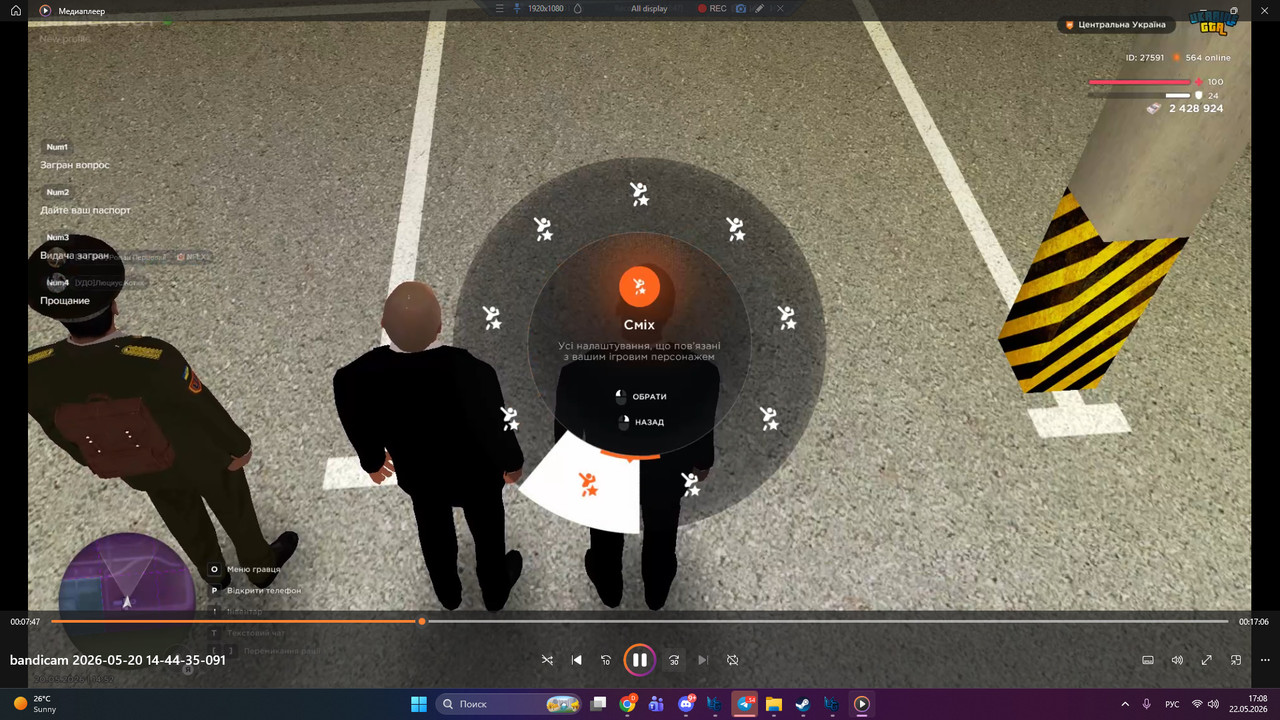
Task: Click the 564 online counter
Action: (x=1202, y=58)
